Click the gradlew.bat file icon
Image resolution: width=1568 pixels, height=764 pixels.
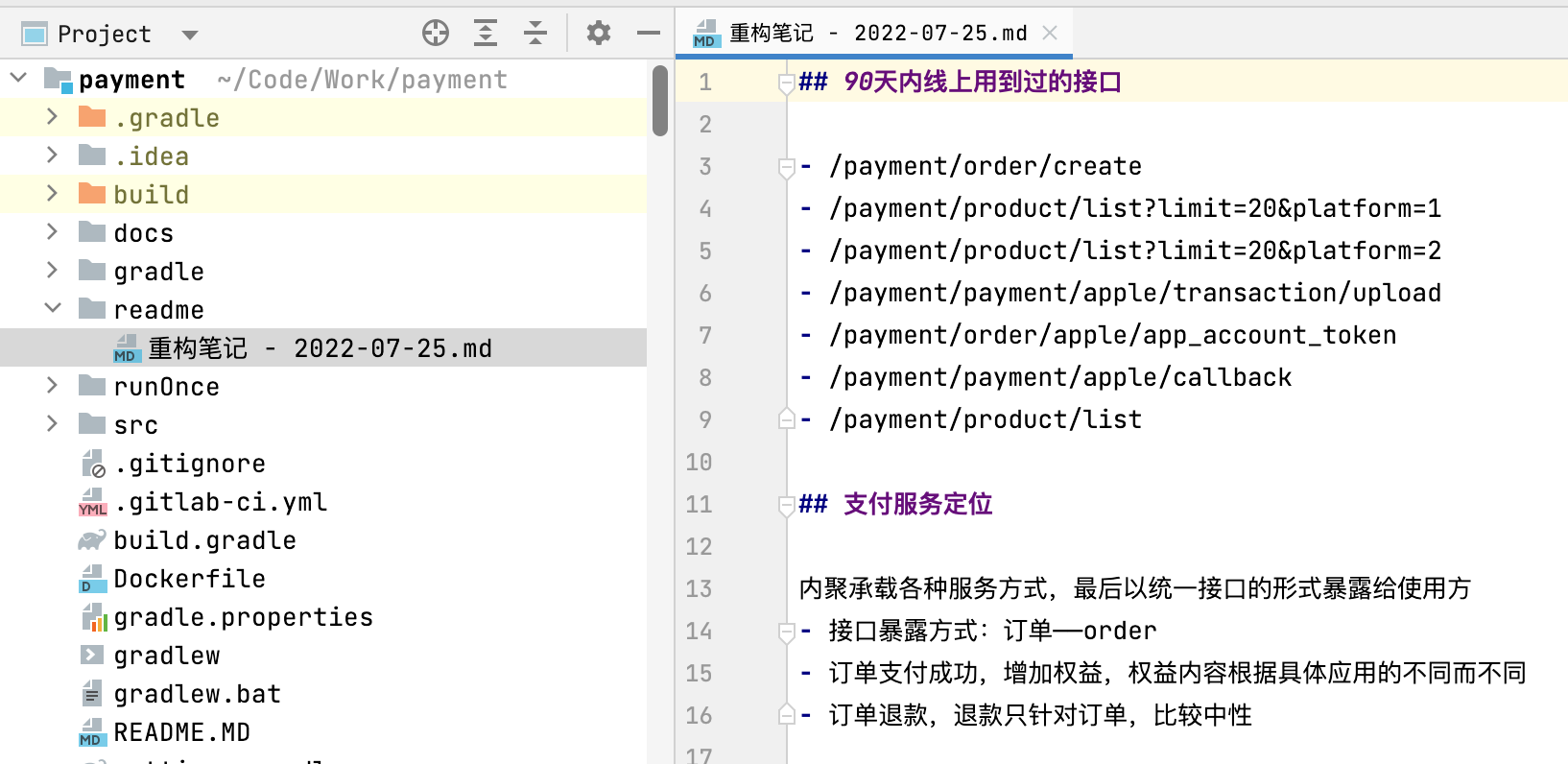point(92,693)
